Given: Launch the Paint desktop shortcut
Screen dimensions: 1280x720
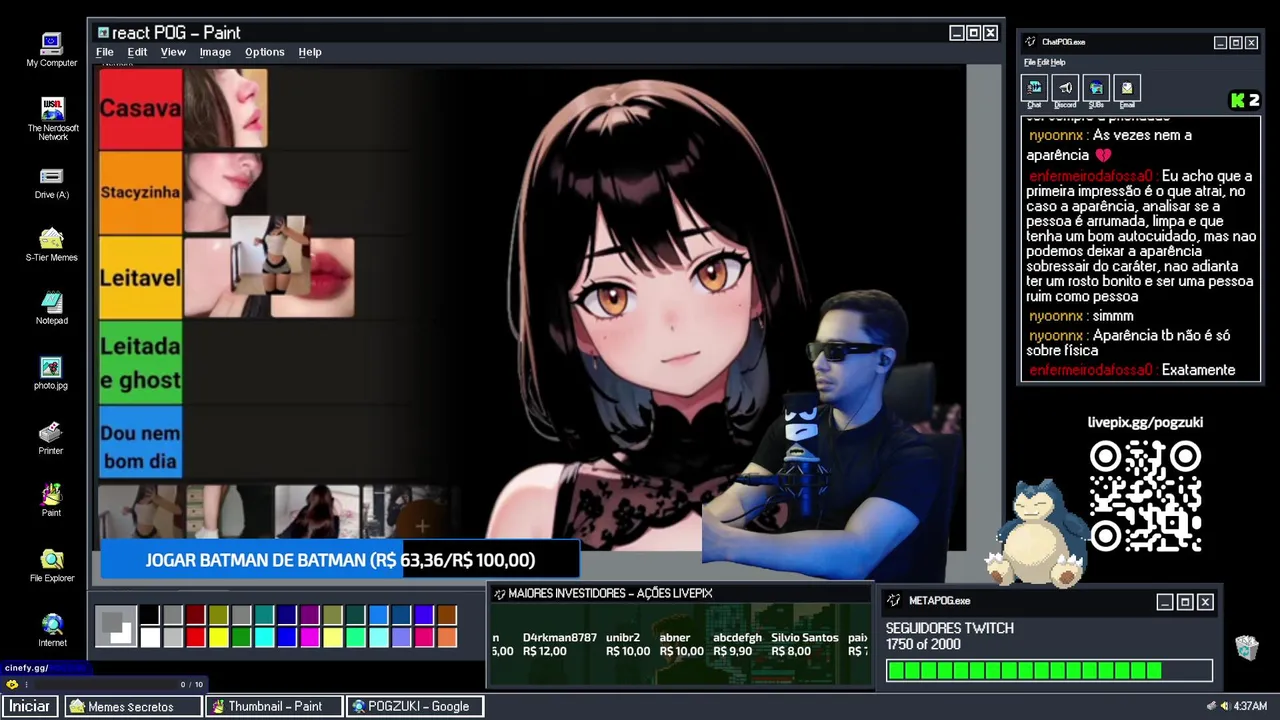Looking at the screenshot, I should [x=51, y=500].
